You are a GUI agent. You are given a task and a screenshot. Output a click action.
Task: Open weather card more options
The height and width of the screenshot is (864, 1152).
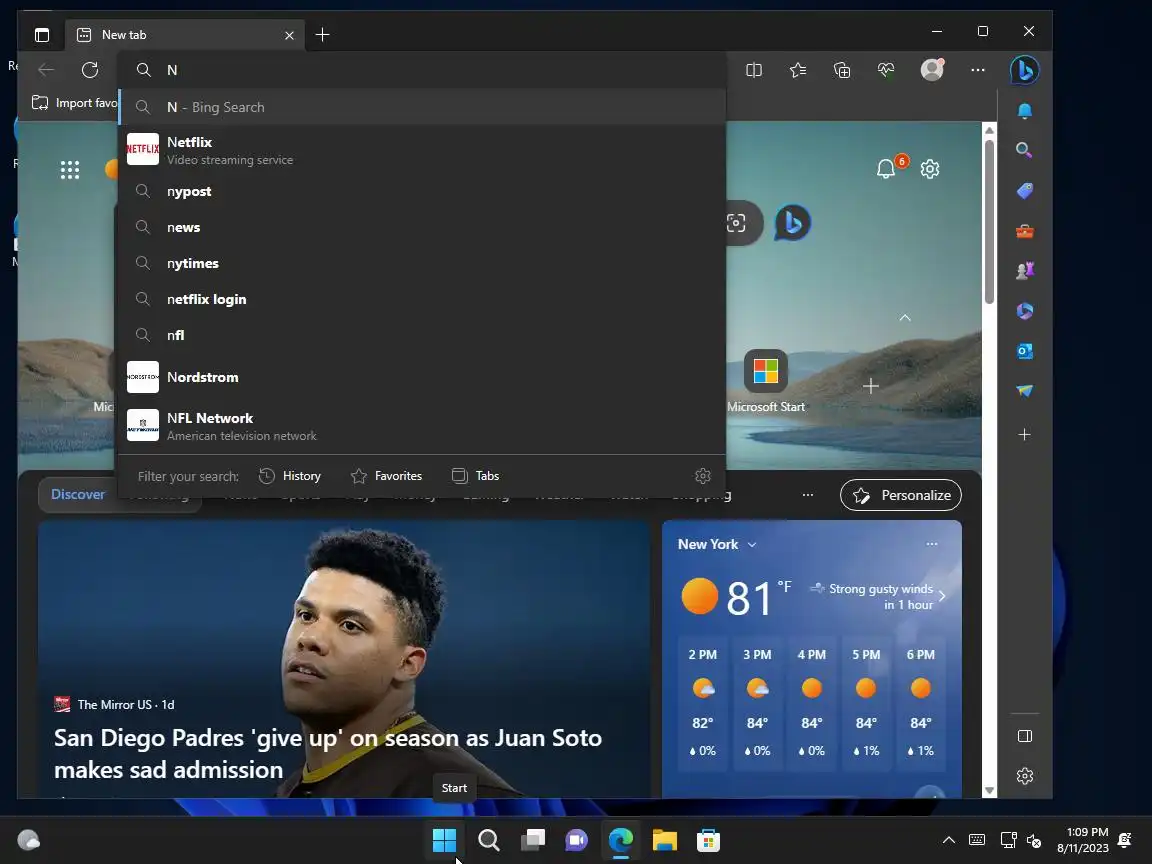click(x=932, y=544)
